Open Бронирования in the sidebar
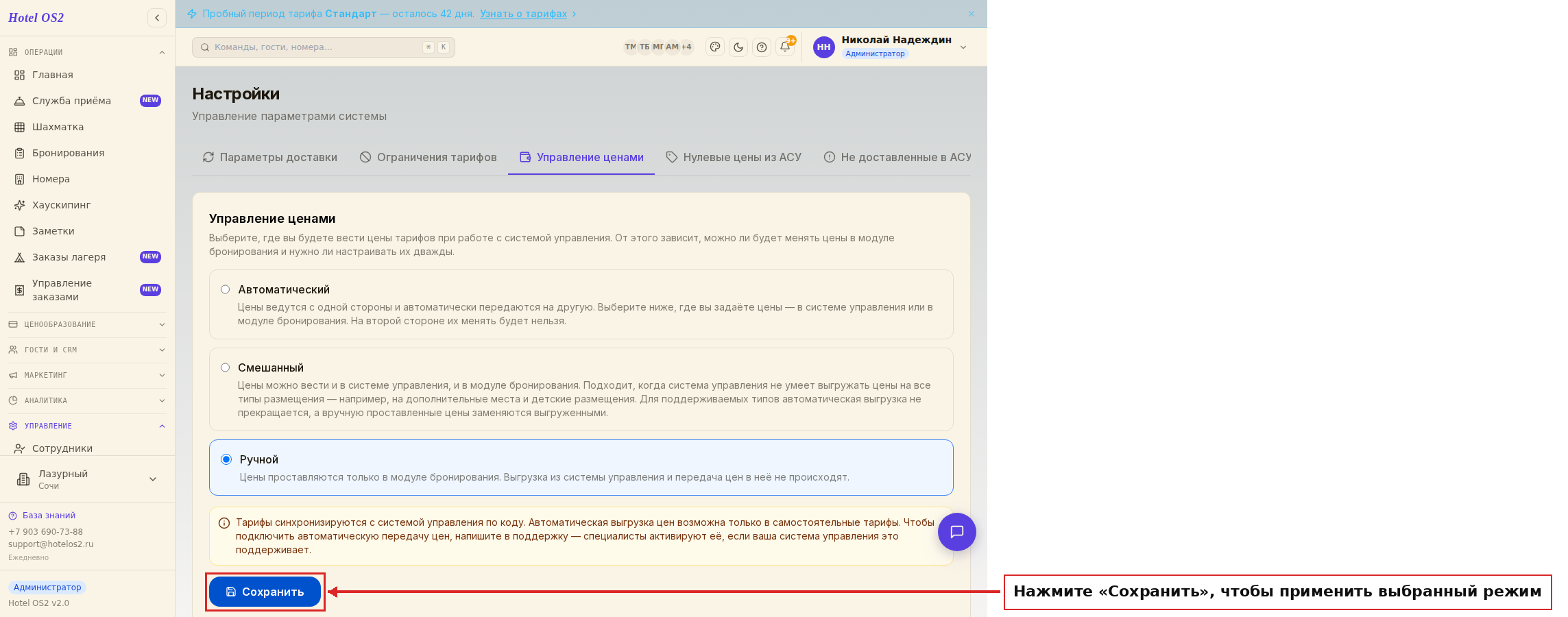This screenshot has height=617, width=1568. (87, 153)
